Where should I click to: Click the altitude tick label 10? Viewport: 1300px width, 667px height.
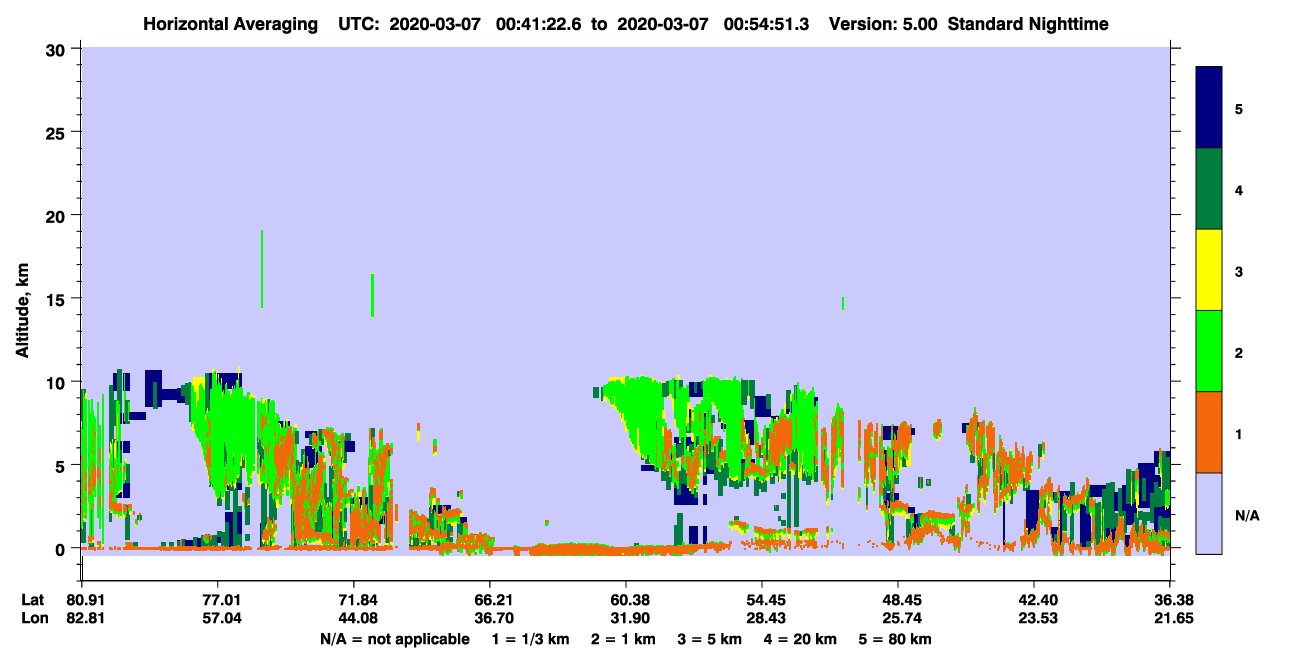click(56, 382)
